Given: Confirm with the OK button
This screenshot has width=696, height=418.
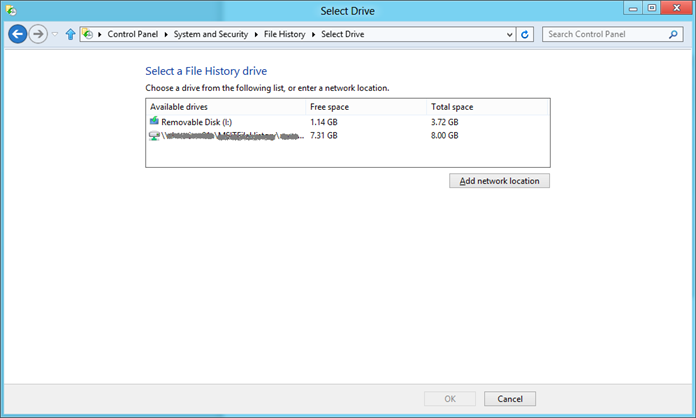Looking at the screenshot, I should (x=450, y=398).
